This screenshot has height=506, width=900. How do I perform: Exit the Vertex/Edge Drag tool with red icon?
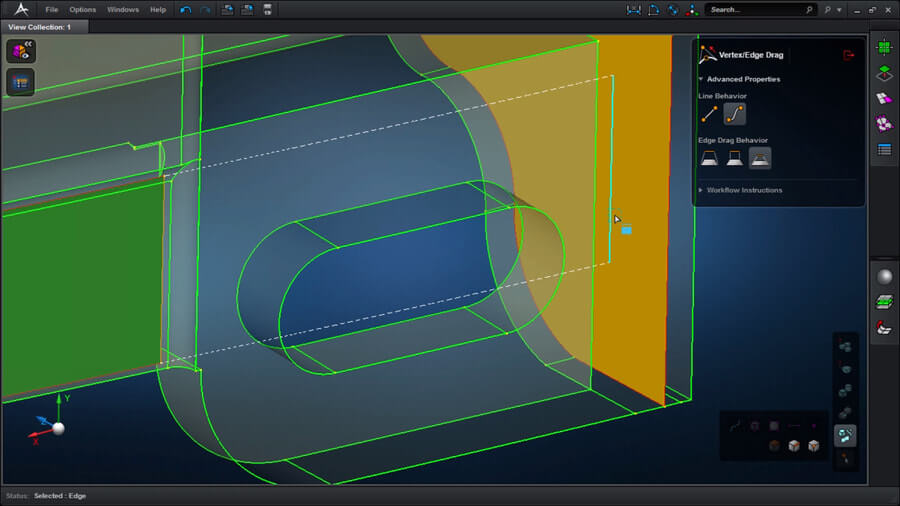pos(849,55)
